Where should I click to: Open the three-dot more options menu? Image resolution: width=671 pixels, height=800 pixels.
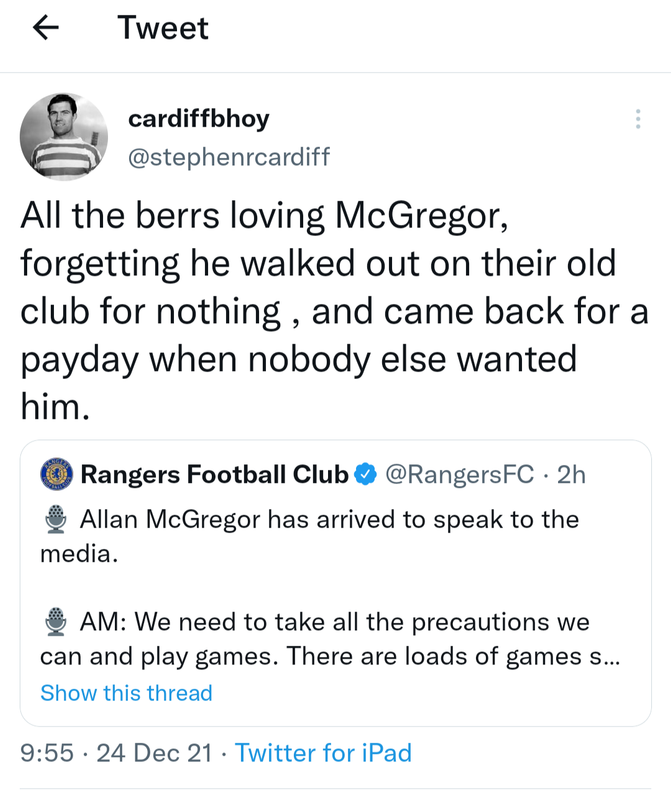tap(638, 120)
